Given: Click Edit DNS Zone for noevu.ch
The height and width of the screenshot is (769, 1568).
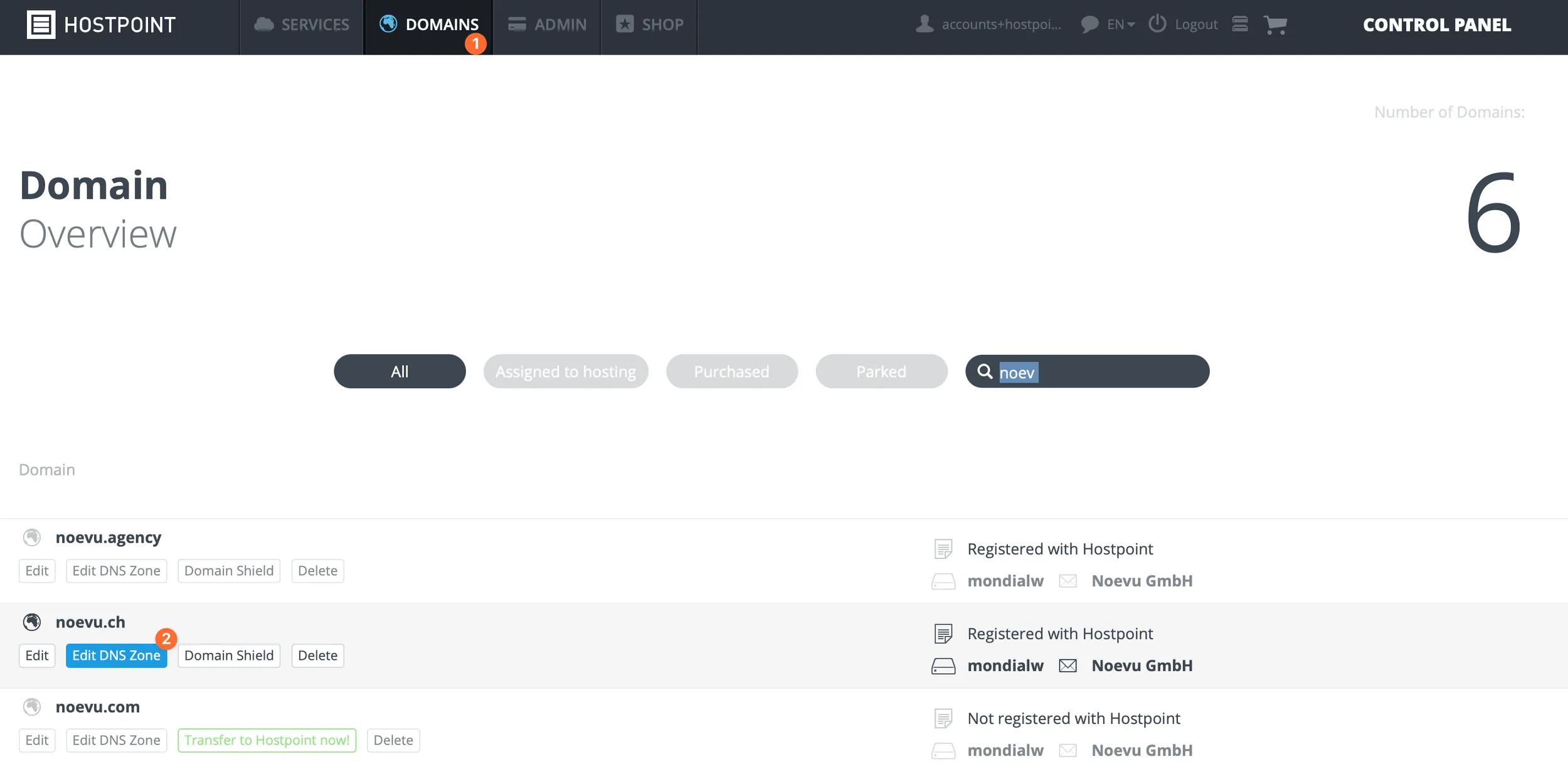Looking at the screenshot, I should 116,655.
